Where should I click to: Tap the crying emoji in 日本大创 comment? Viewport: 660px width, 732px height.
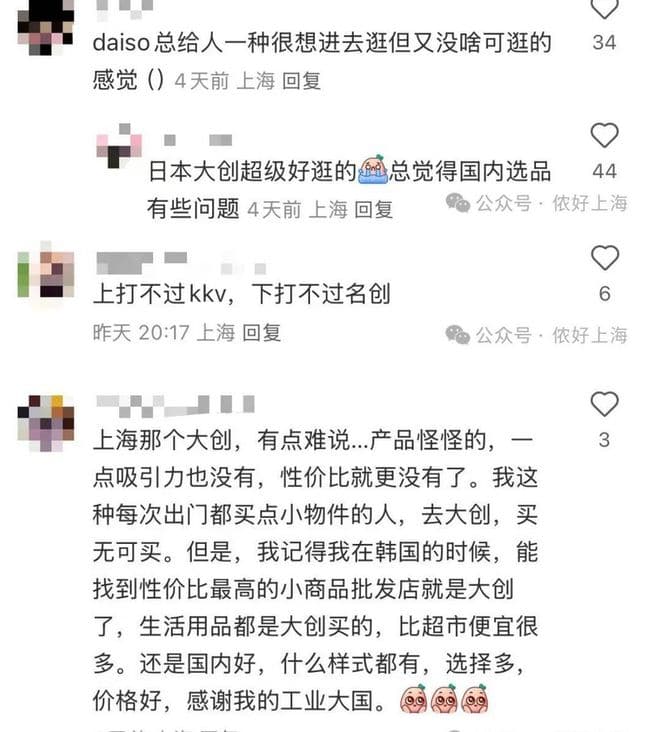(373, 170)
